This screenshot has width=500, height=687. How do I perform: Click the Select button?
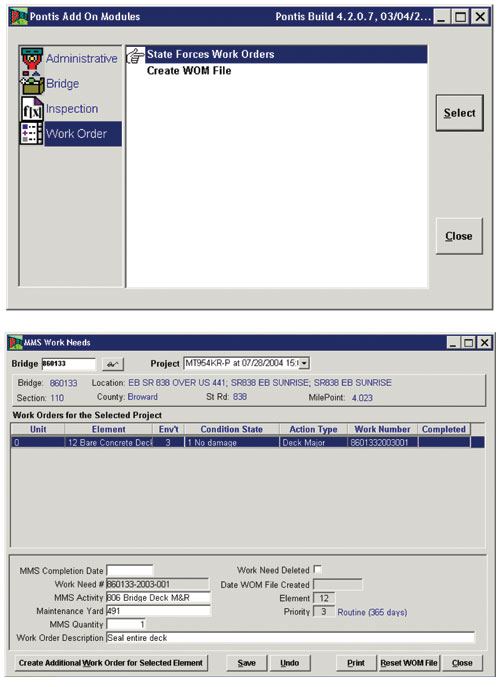459,113
